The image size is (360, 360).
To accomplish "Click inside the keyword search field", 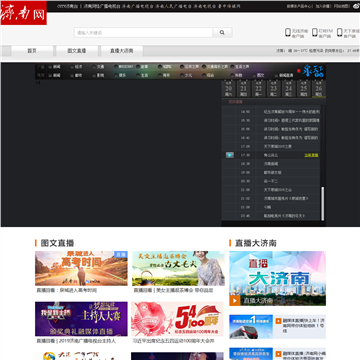I will pyautogui.click(x=143, y=33).
